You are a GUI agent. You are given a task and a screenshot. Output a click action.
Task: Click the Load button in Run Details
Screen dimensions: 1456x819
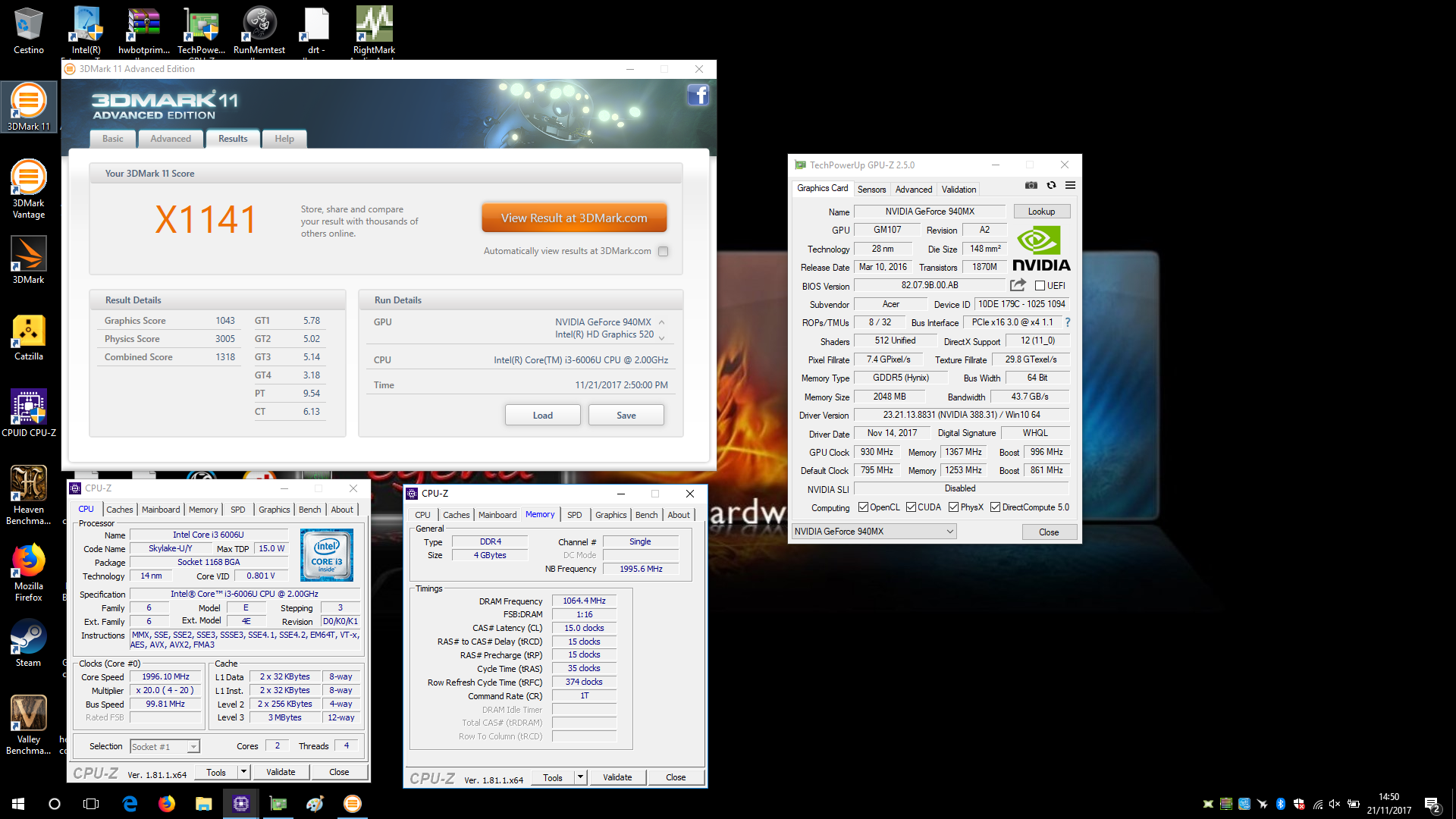[x=543, y=415]
